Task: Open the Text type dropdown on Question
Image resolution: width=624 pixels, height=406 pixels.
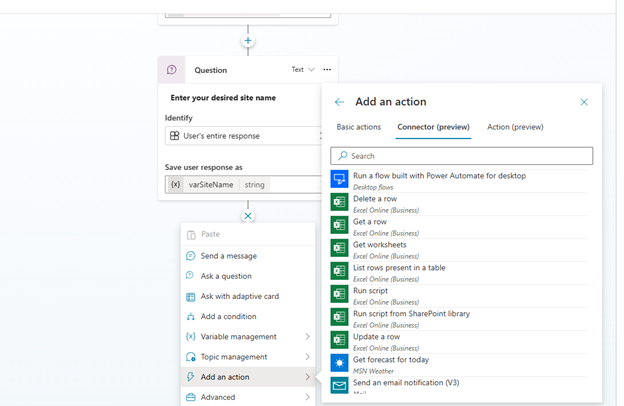Action: tap(303, 70)
